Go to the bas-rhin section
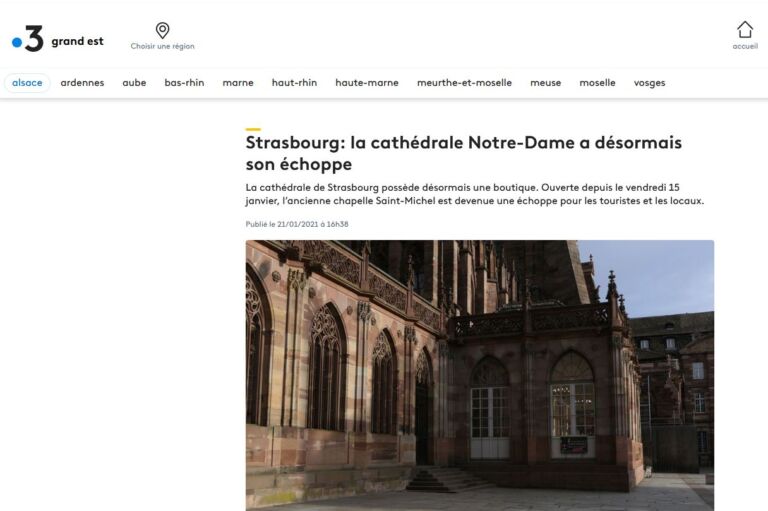Viewport: 768px width, 511px height. pyautogui.click(x=184, y=83)
